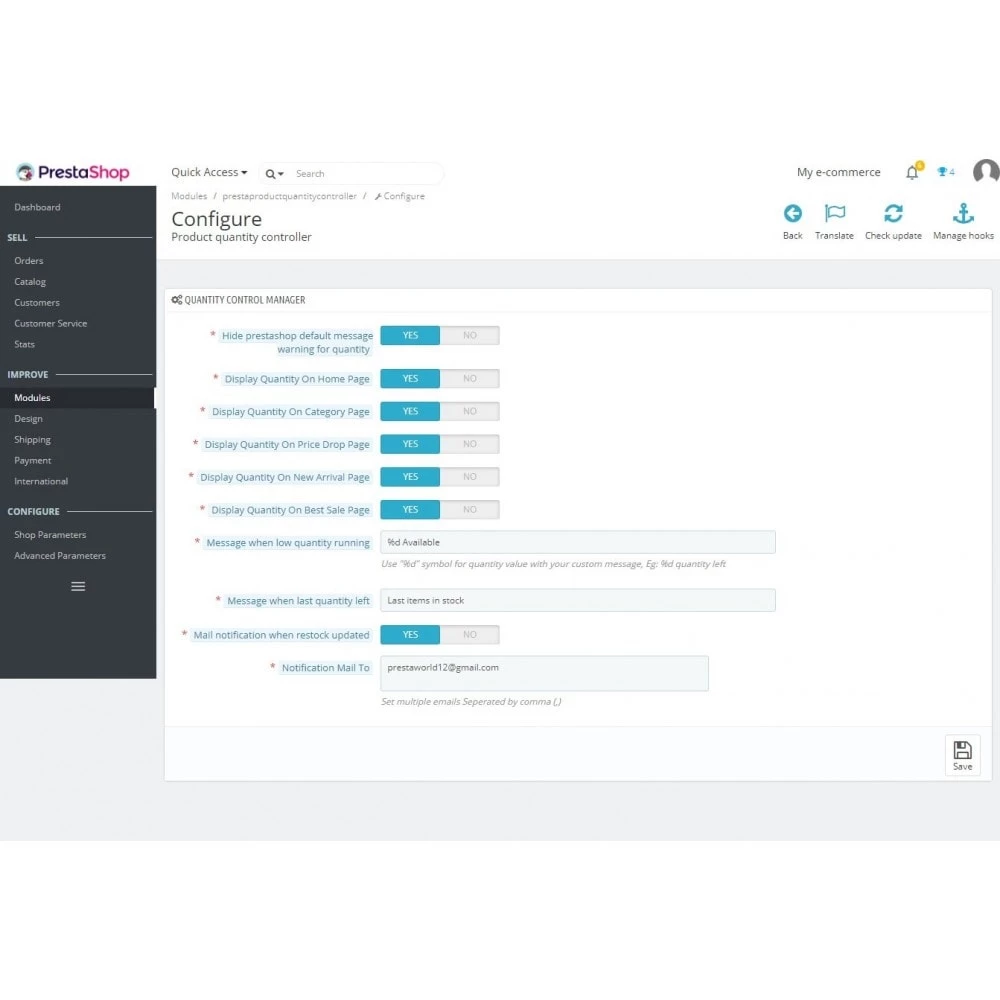Viewport: 1000px width, 1000px height.
Task: Click the '%d symbol' hint text
Action: (553, 564)
